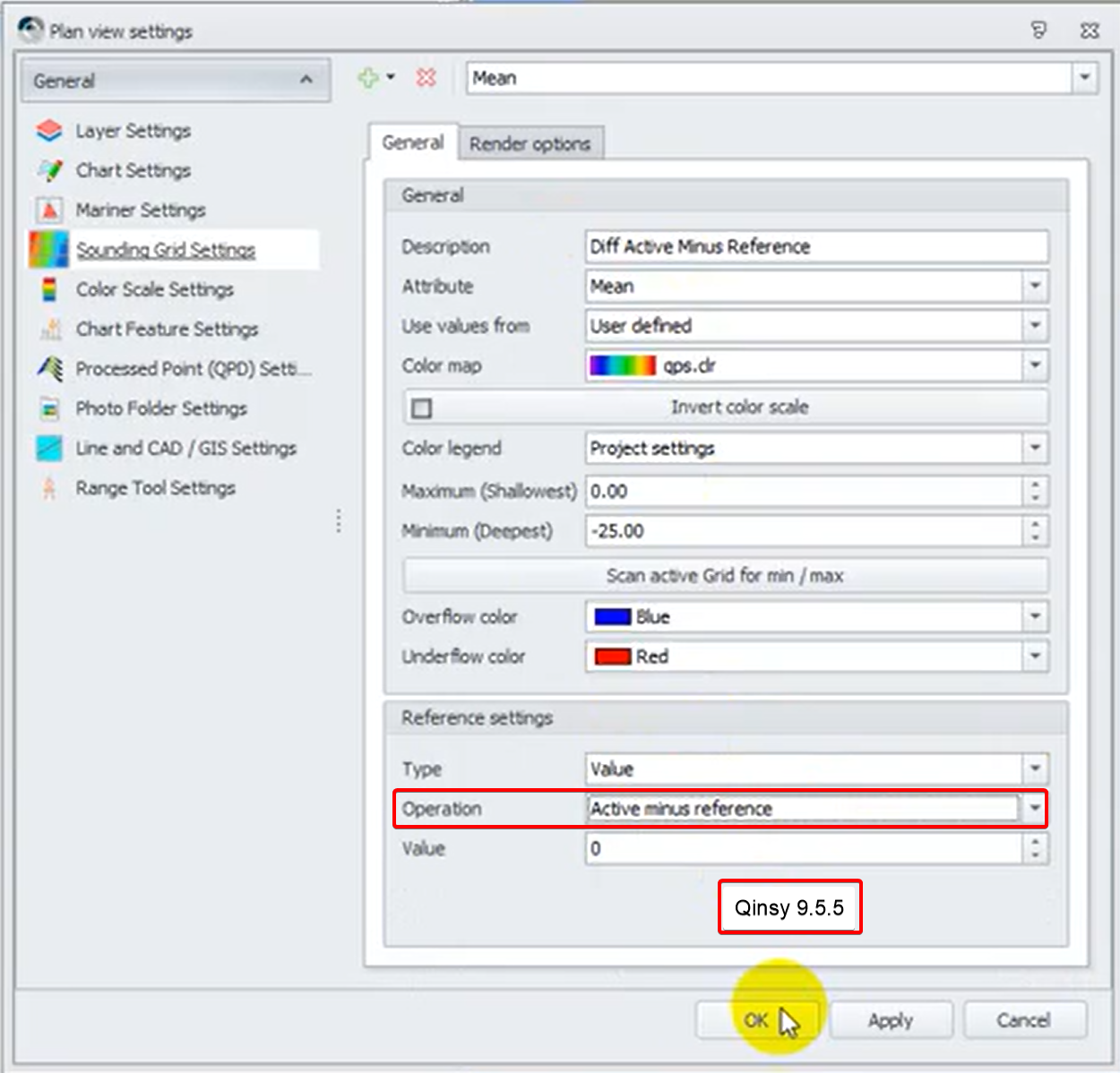Image resolution: width=1120 pixels, height=1073 pixels.
Task: Open Layer Settings icon in sidebar
Action: [49, 131]
